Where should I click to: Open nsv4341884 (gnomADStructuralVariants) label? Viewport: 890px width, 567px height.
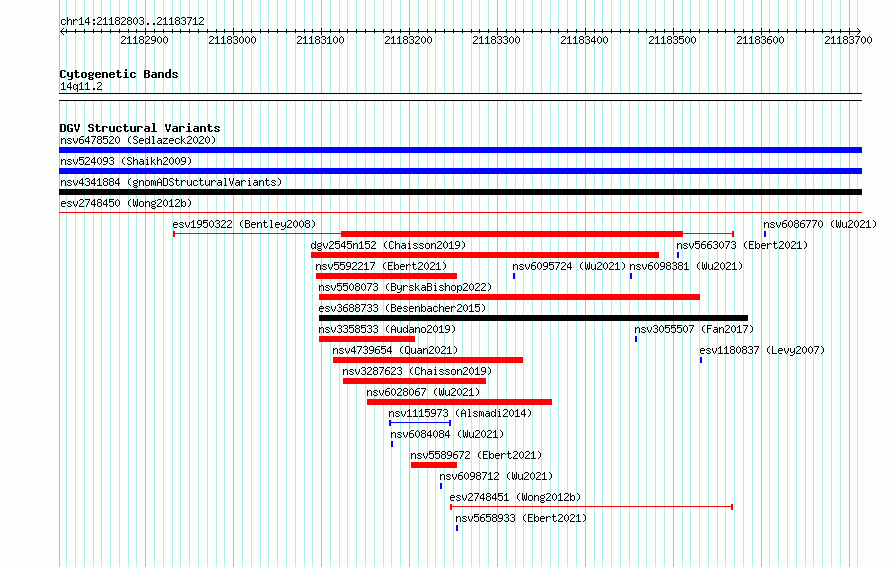[171, 182]
